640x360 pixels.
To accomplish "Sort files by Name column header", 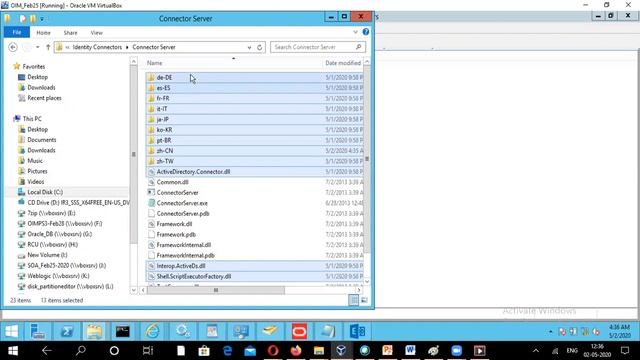I will pyautogui.click(x=155, y=63).
